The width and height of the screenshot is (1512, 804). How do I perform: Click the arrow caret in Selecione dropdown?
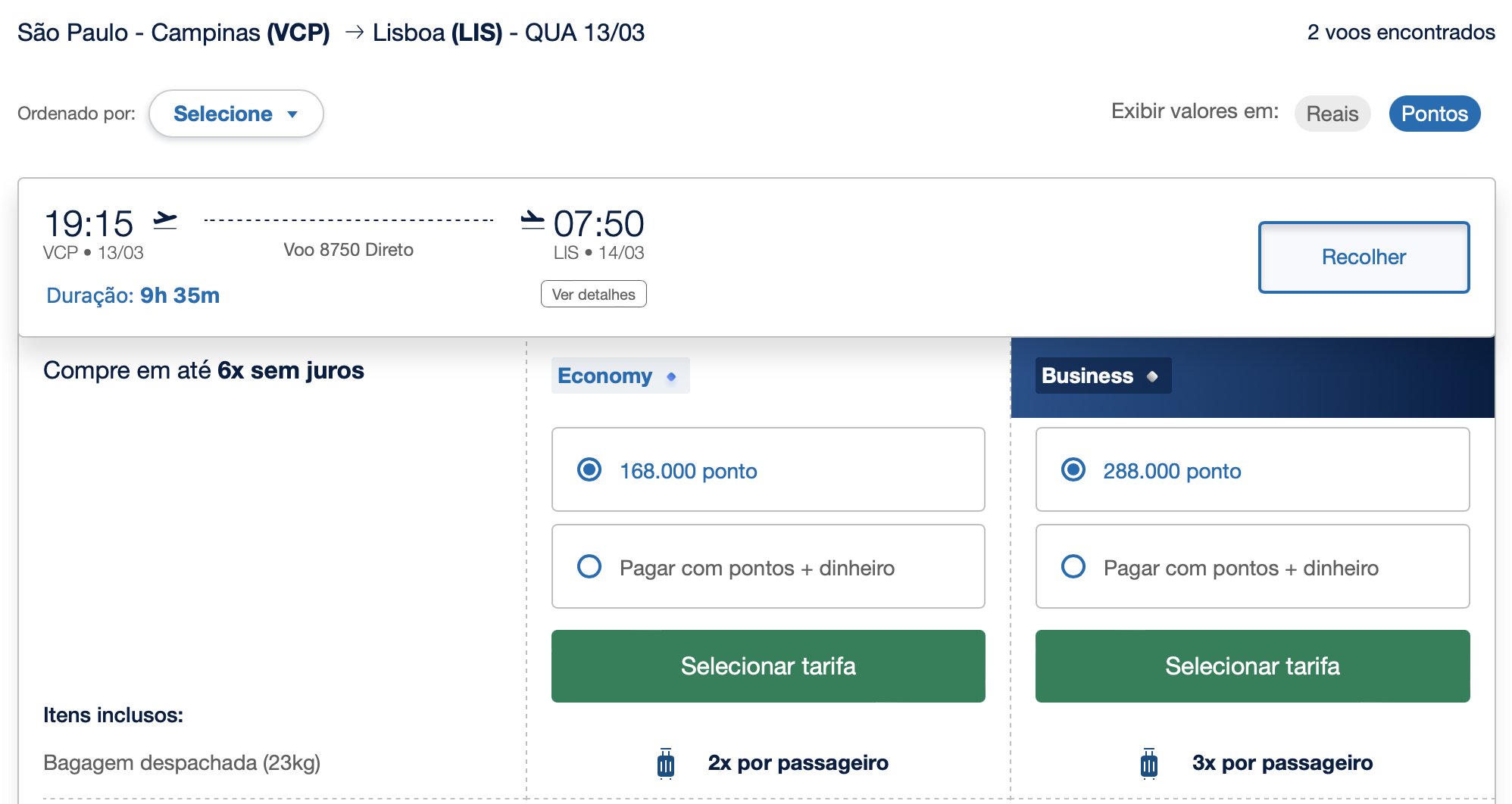(x=292, y=114)
